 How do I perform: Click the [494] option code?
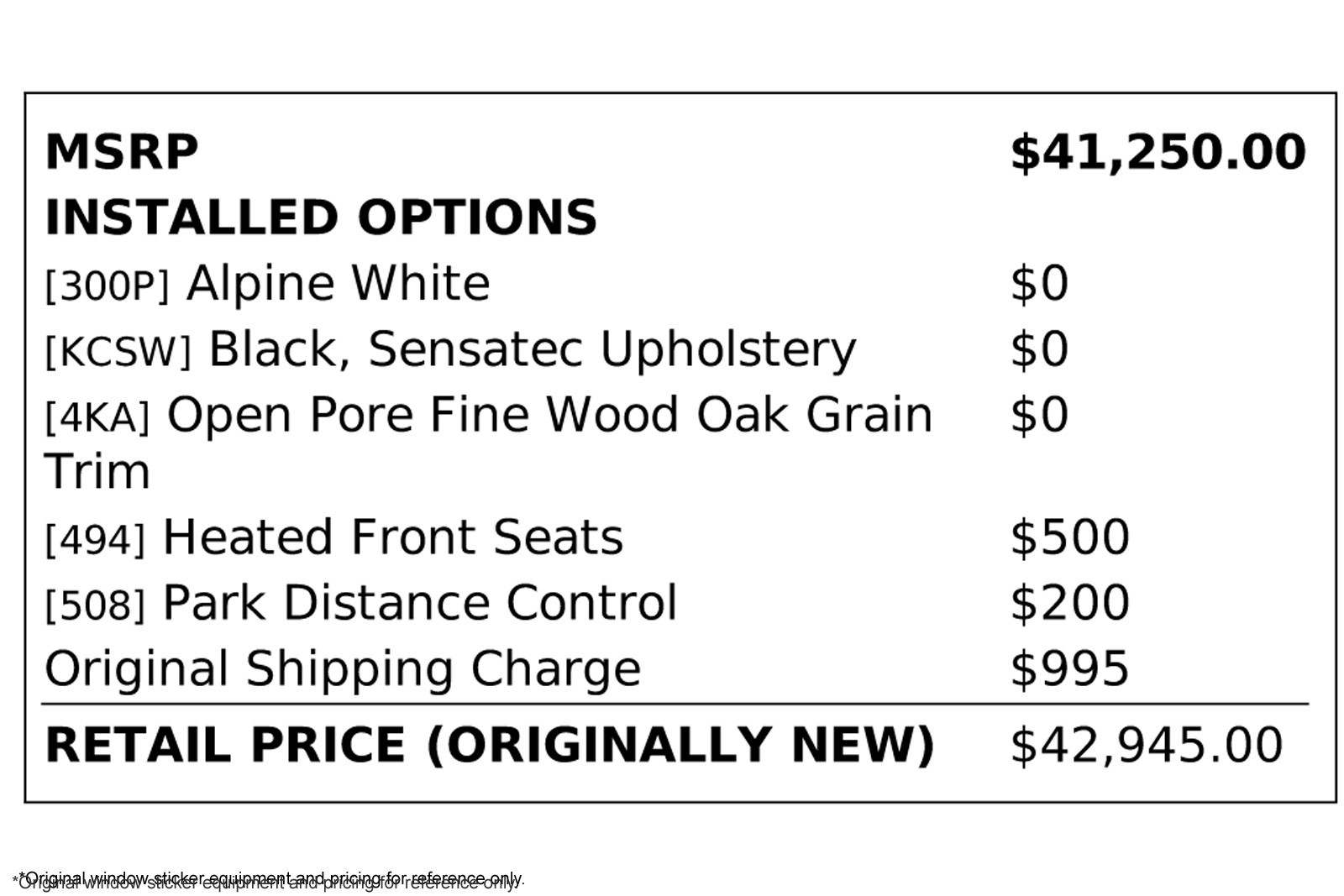coord(95,539)
